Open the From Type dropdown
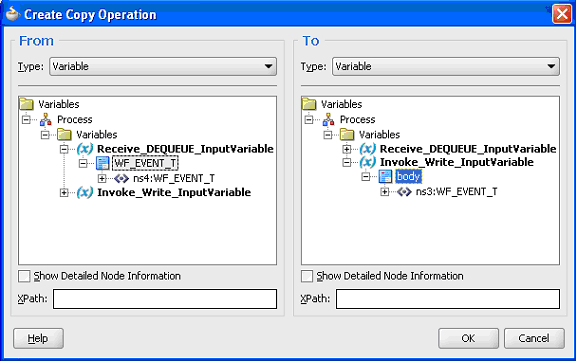Viewport: 576px width, 361px height. tap(163, 66)
